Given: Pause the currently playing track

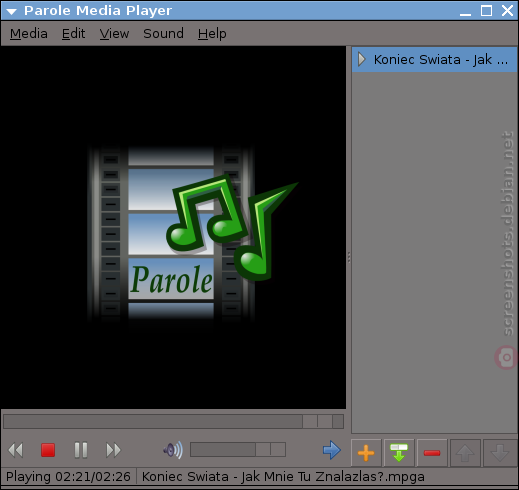Looking at the screenshot, I should click(x=81, y=450).
